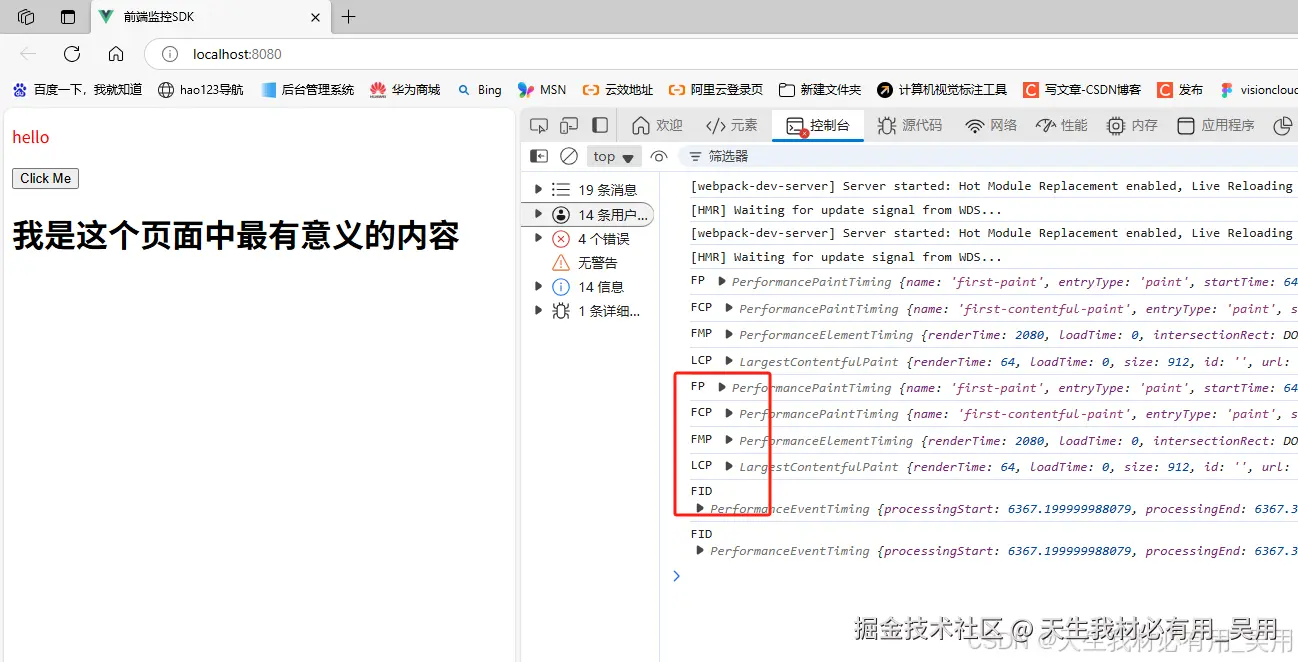This screenshot has height=662, width=1298.
Task: Open the 百度一下，我就知道 bookmark
Action: tap(77, 90)
